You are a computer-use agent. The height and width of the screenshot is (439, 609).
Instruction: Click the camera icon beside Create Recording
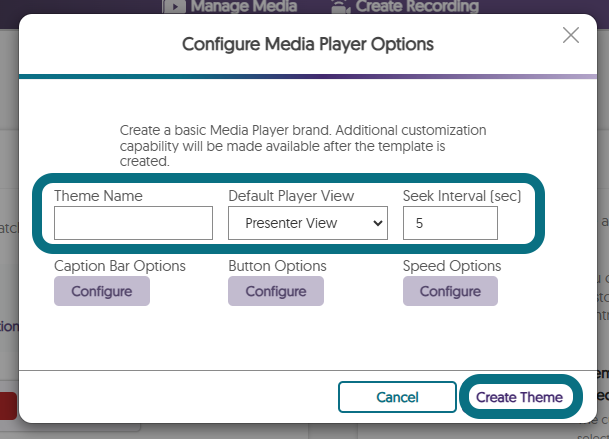tap(341, 7)
